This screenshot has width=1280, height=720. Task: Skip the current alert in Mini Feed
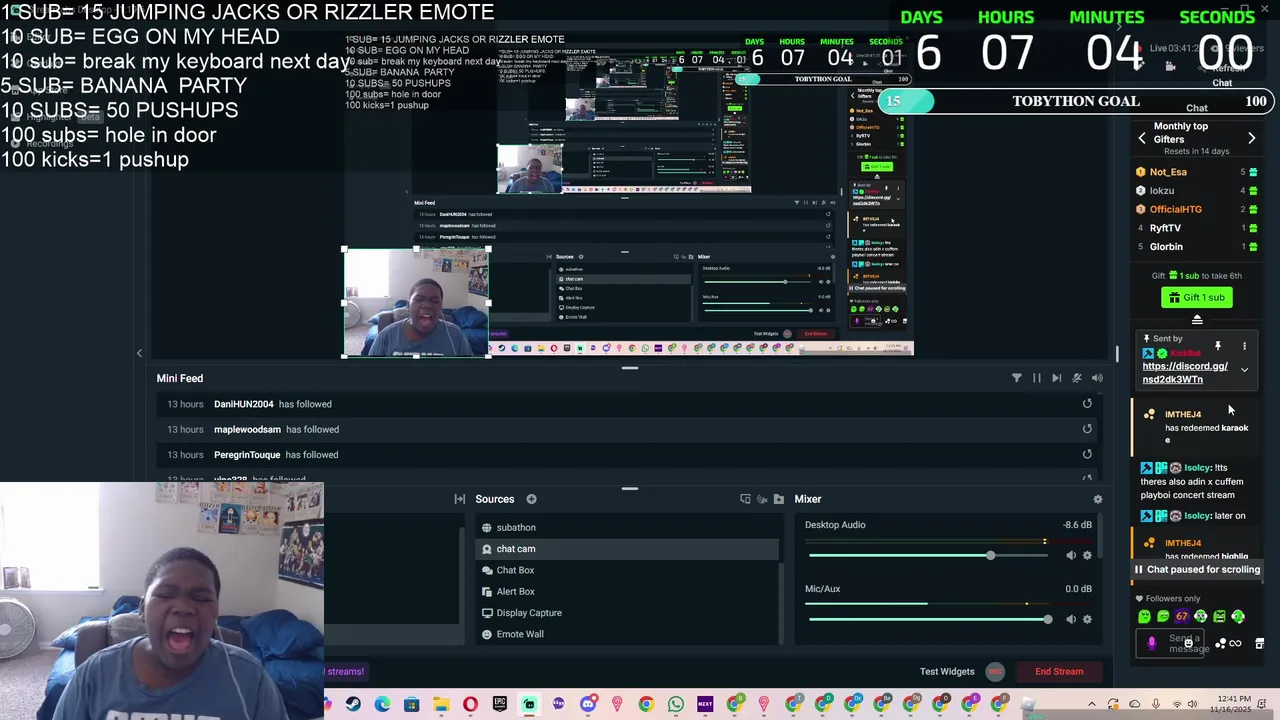1057,378
